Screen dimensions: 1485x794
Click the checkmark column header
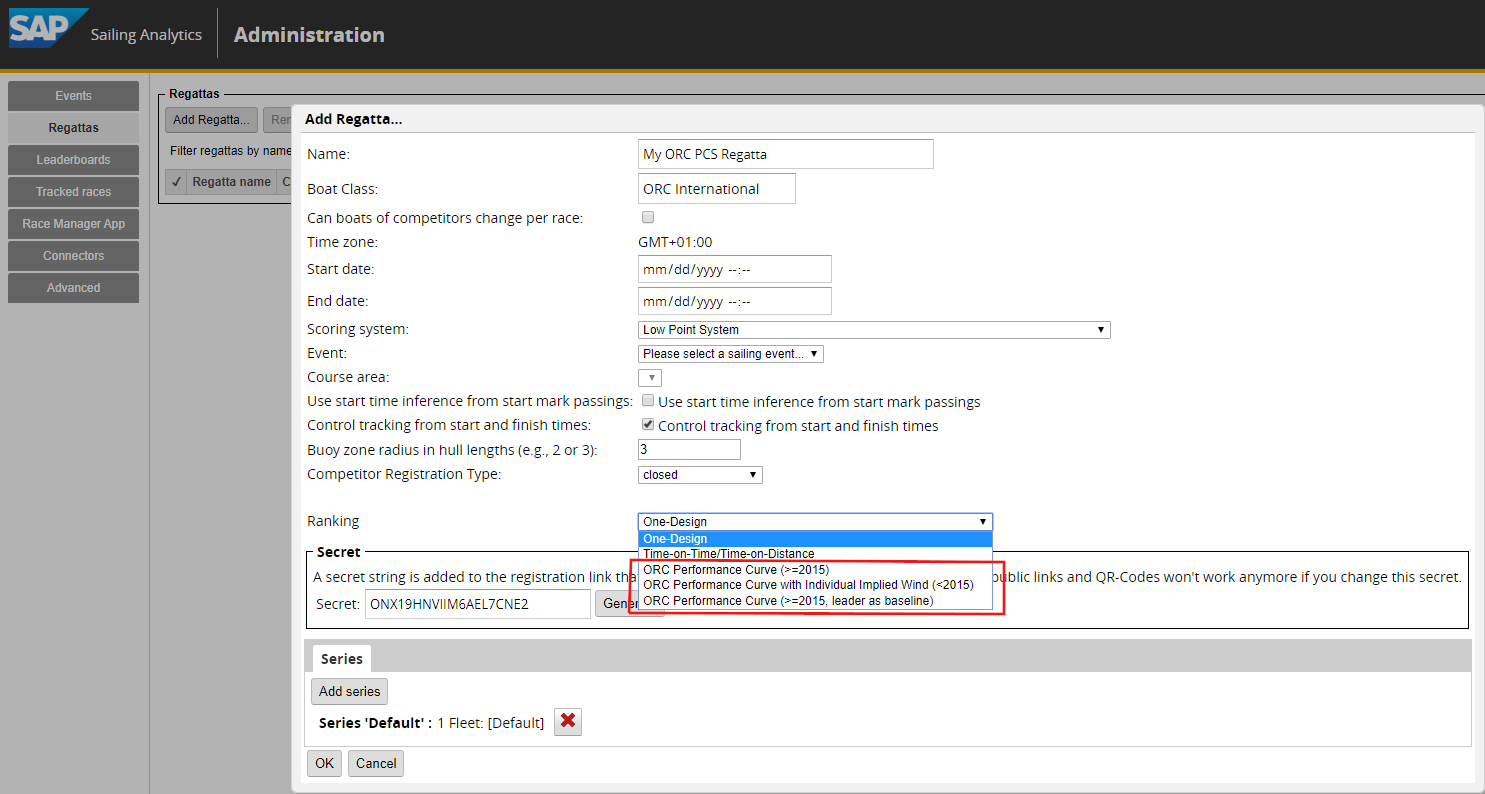pos(176,182)
